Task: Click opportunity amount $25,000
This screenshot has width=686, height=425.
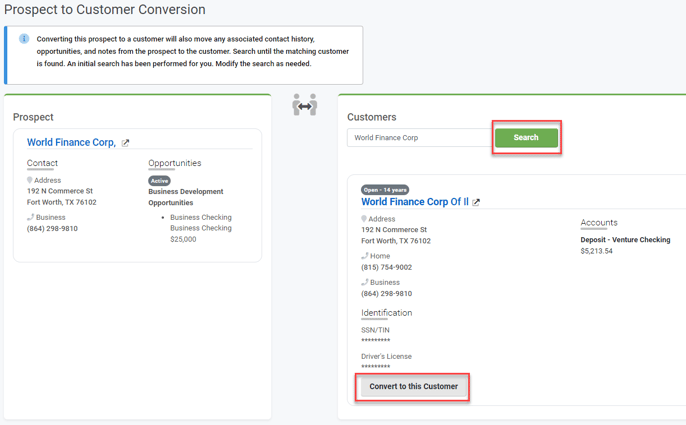Action: pyautogui.click(x=183, y=239)
